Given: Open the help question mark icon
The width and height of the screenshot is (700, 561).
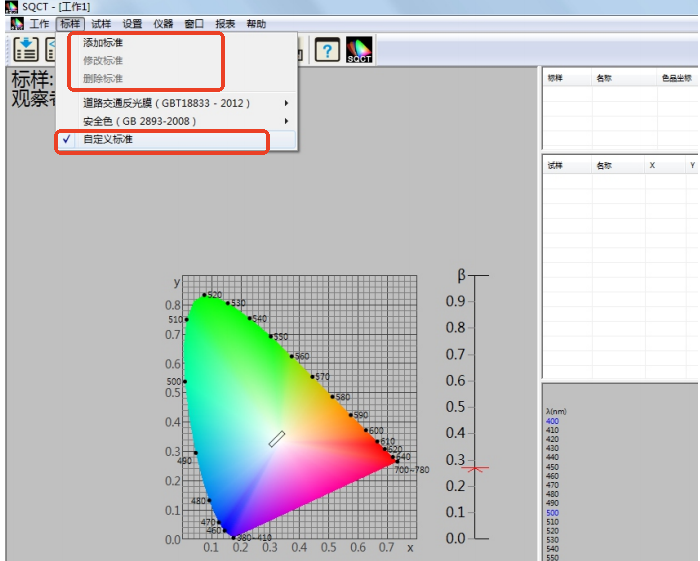Looking at the screenshot, I should click(x=327, y=50).
